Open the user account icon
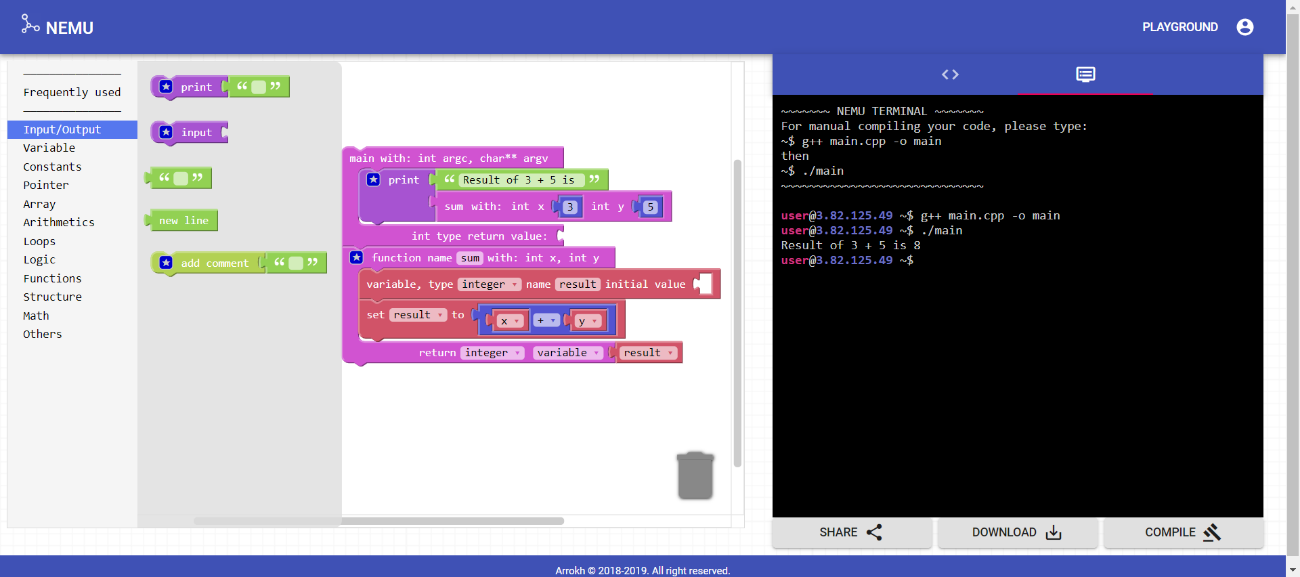1300x577 pixels. click(x=1245, y=27)
